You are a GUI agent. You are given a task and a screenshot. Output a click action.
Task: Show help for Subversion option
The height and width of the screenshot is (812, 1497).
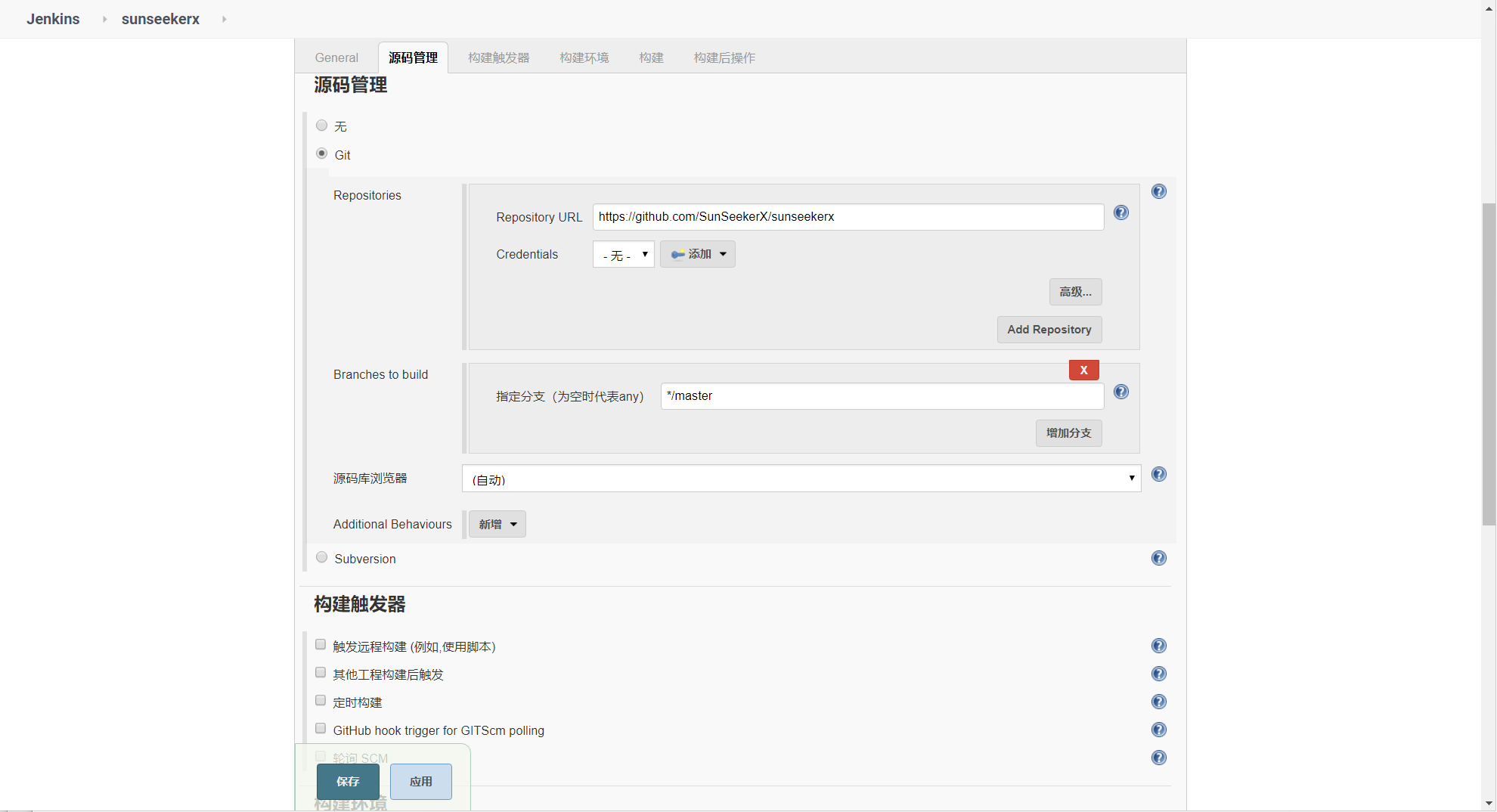pyautogui.click(x=1158, y=558)
